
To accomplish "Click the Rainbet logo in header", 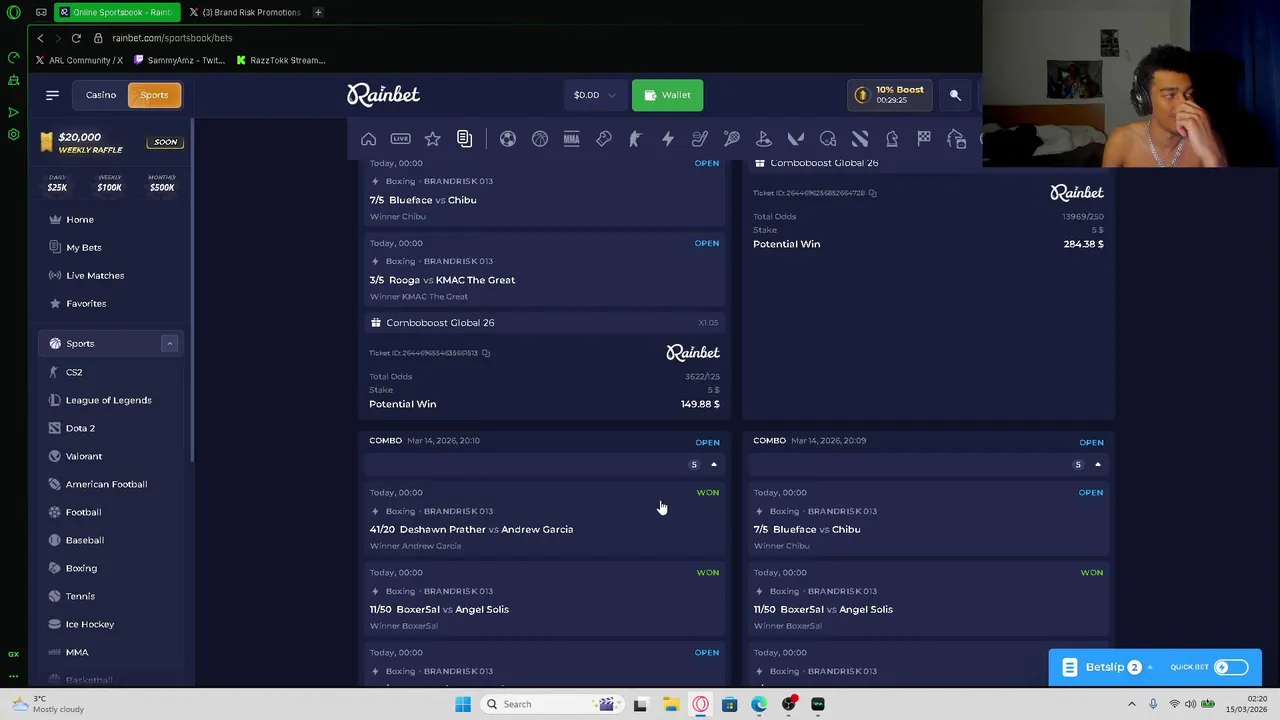I will (383, 95).
